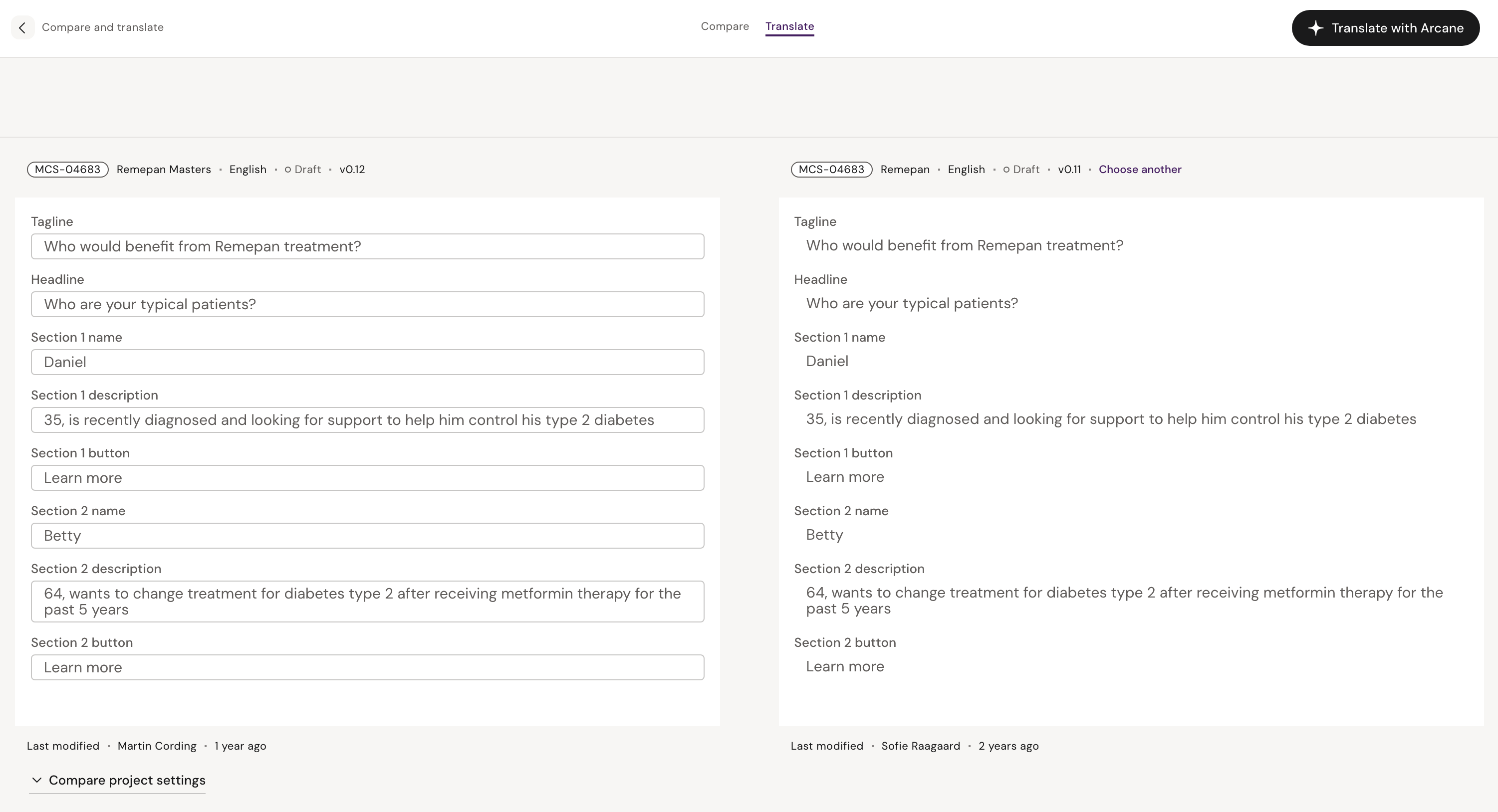Switch to the Compare tab
Screen dimensions: 1498x812
[x=725, y=27]
